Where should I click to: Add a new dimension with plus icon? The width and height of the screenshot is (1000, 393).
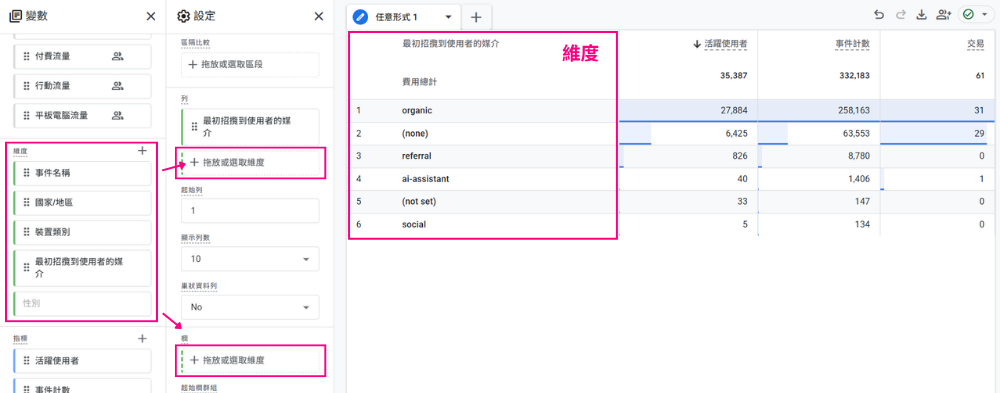142,151
